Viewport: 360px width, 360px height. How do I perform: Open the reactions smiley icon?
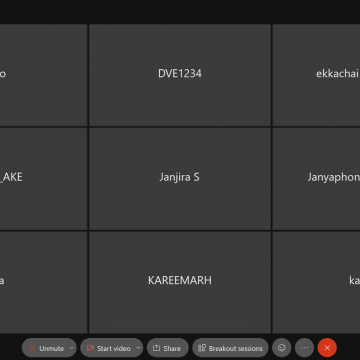click(x=282, y=348)
